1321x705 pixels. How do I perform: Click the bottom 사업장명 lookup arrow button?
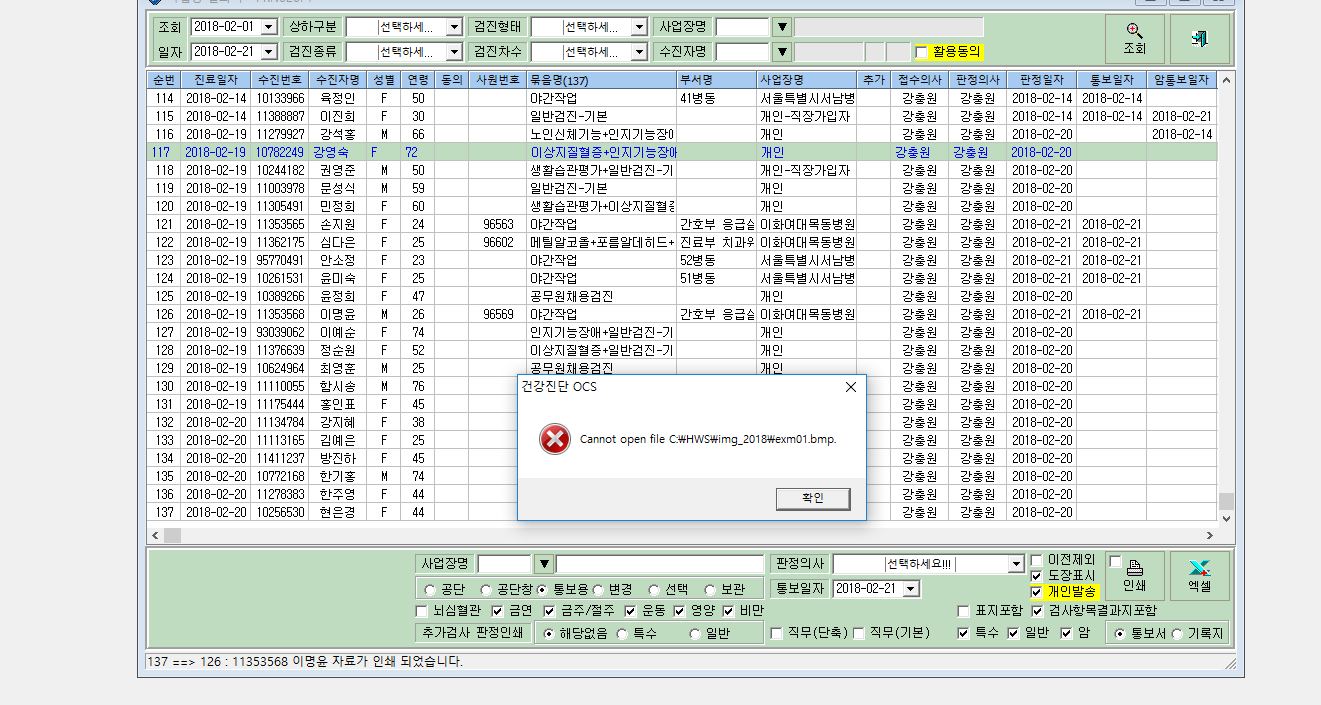click(x=543, y=564)
